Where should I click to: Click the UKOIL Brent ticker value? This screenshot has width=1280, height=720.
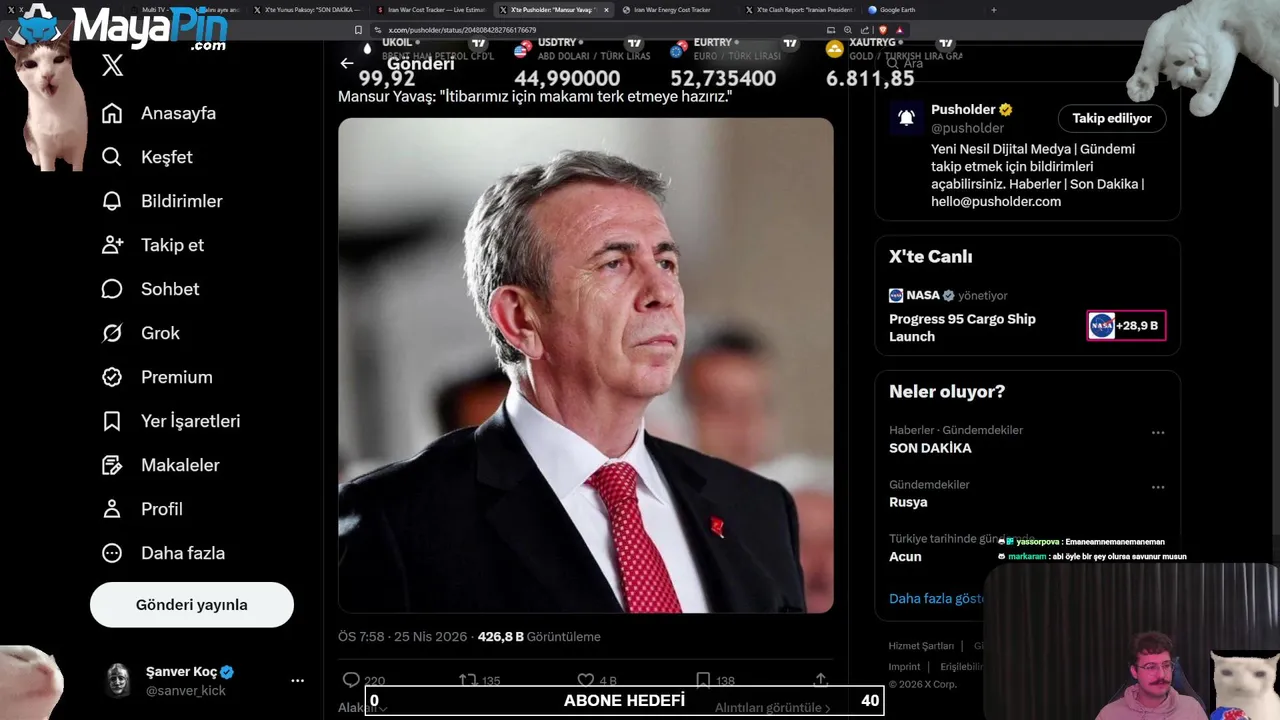(x=387, y=78)
